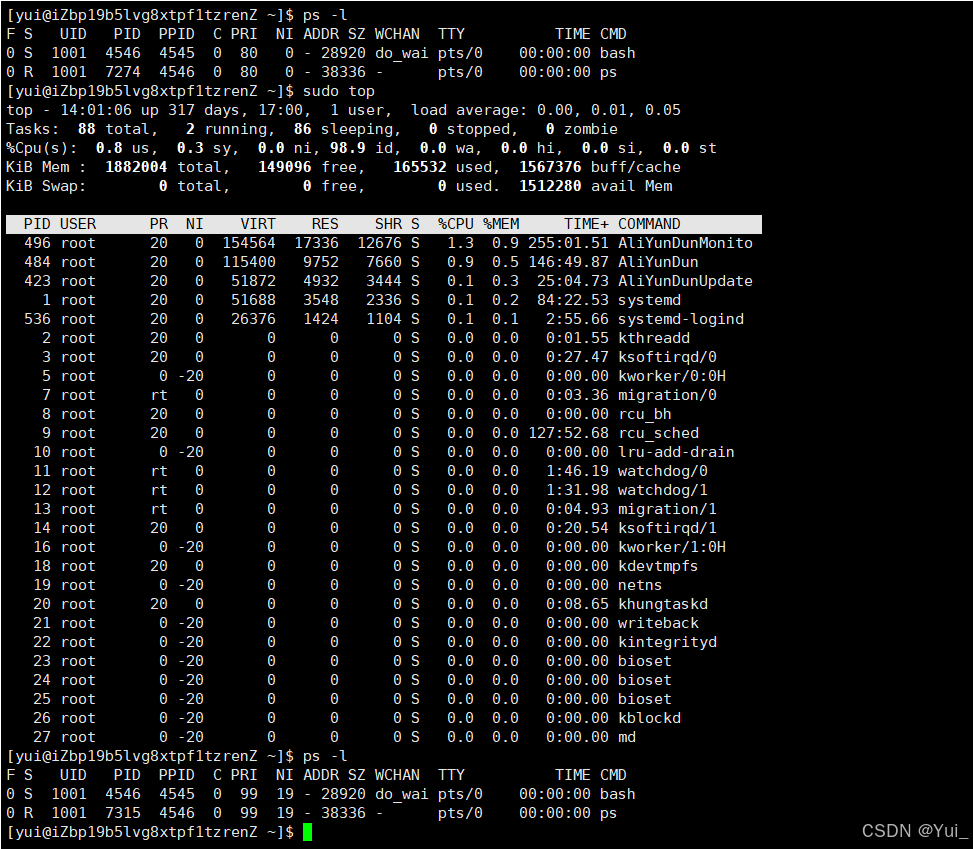The width and height of the screenshot is (973, 849).
Task: Click the load average value 0.05
Action: 663,110
